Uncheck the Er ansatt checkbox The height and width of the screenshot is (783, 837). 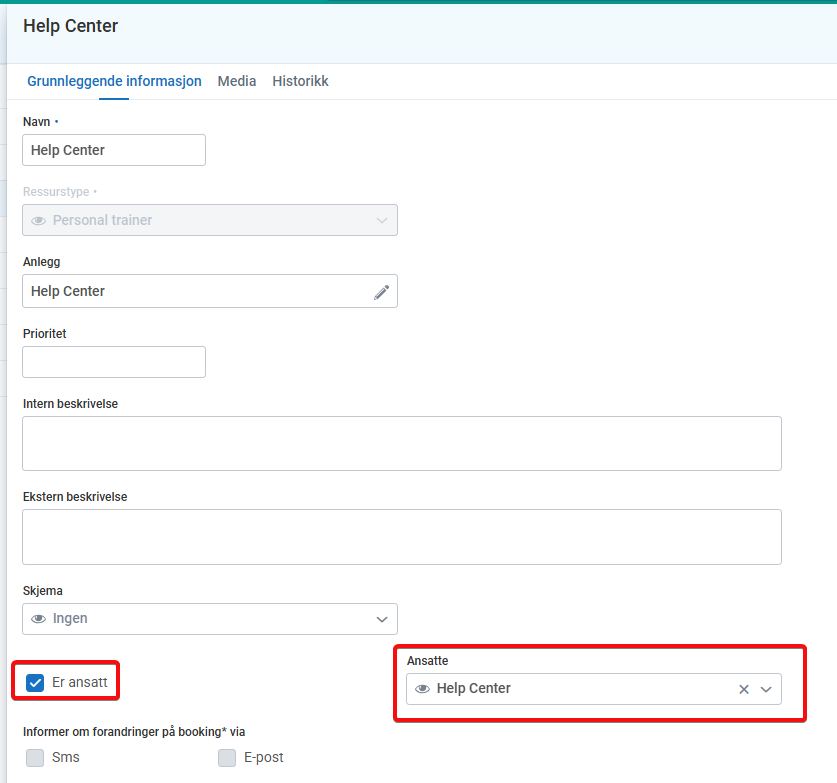[x=35, y=683]
